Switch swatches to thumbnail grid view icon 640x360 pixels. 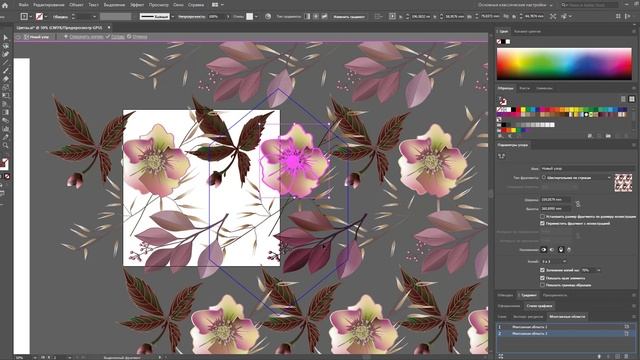631,99
